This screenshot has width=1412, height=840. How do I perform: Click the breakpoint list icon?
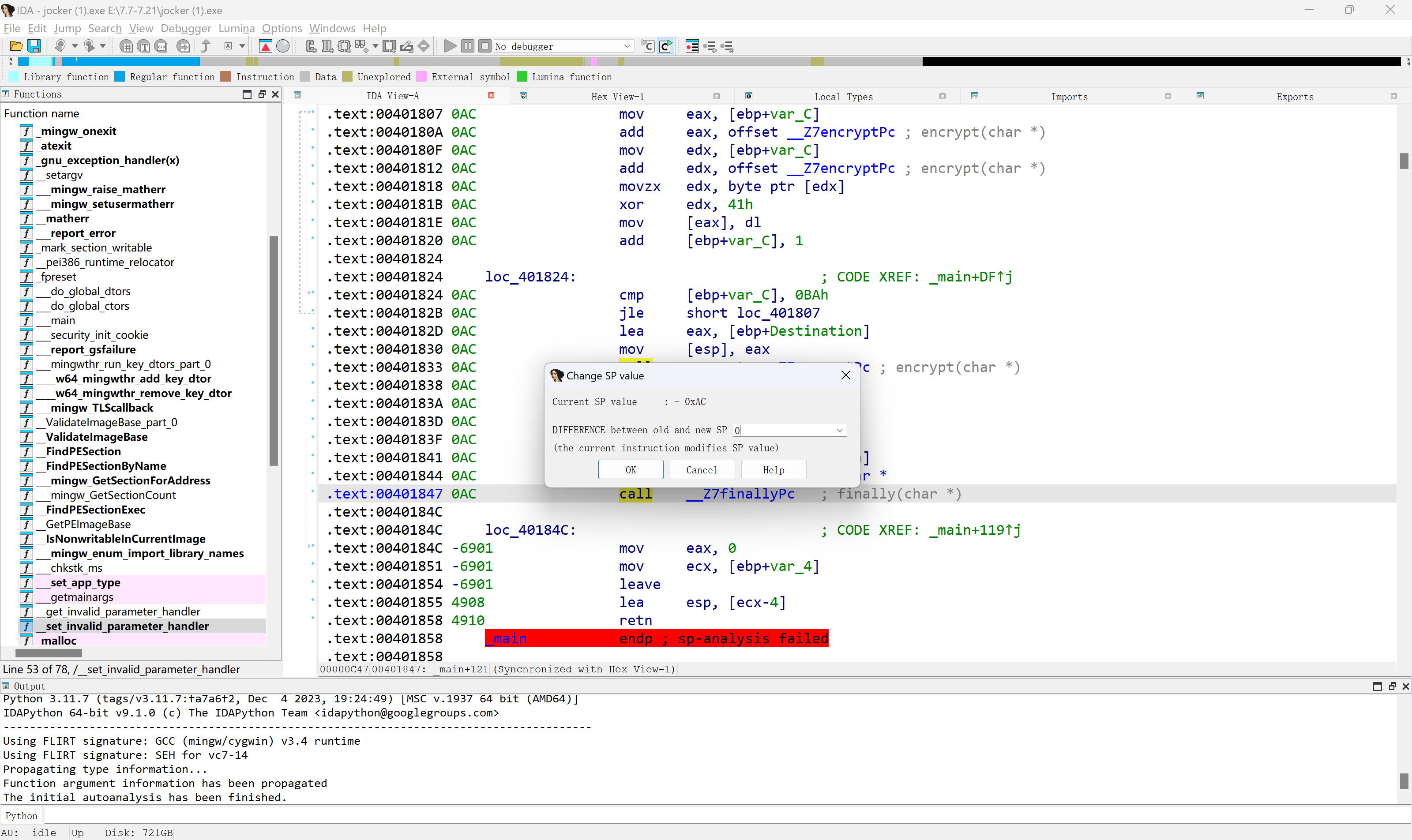click(x=692, y=46)
